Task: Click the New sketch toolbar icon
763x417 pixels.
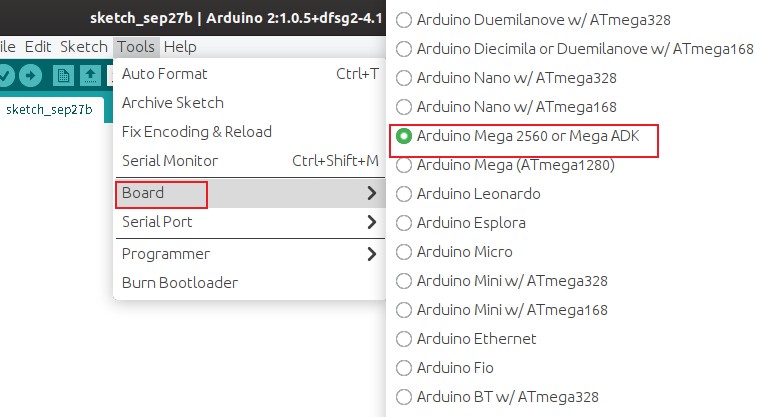Action: (x=63, y=75)
